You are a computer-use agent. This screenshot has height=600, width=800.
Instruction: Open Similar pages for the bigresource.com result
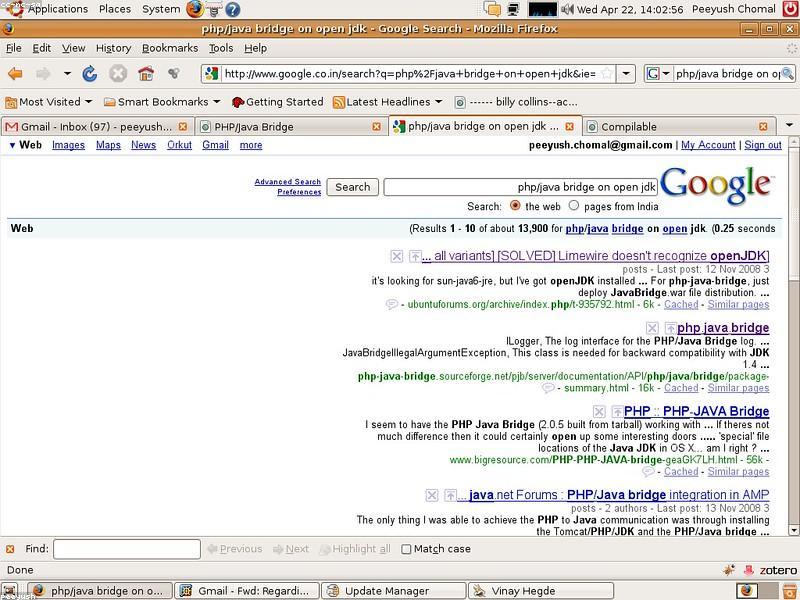(738, 472)
